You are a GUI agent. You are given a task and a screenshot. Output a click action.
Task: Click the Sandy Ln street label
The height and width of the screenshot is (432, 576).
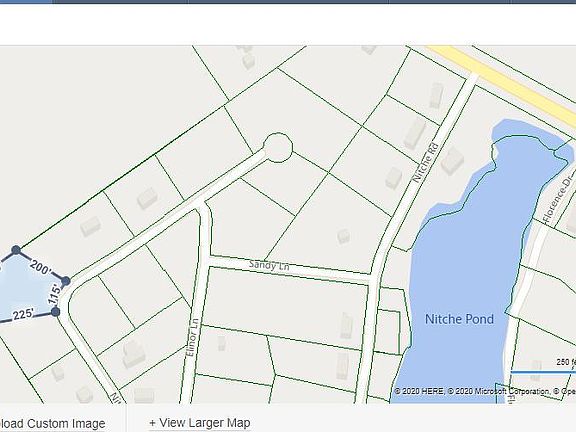tap(269, 265)
